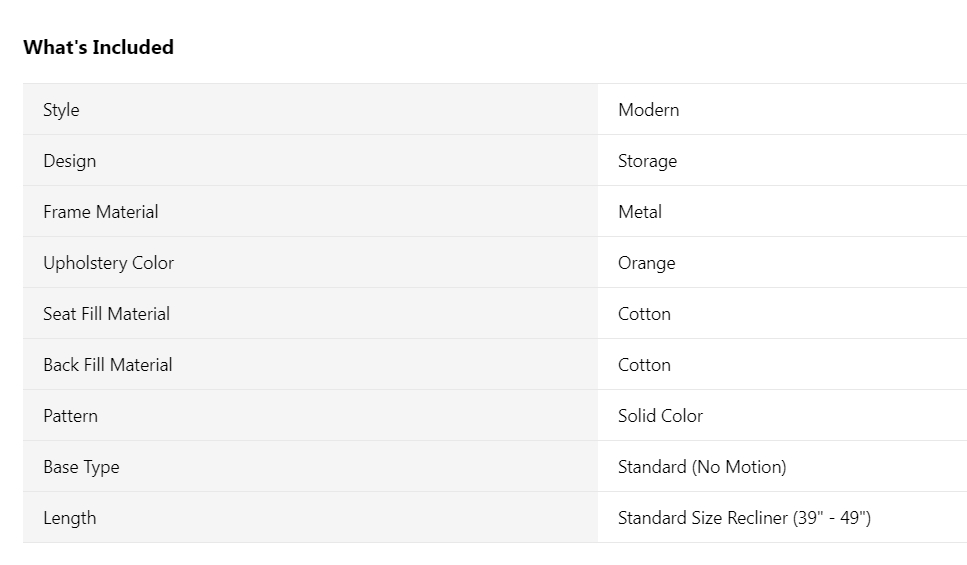This screenshot has height=565, width=967.
Task: Select the Length label cell
Action: click(x=70, y=518)
